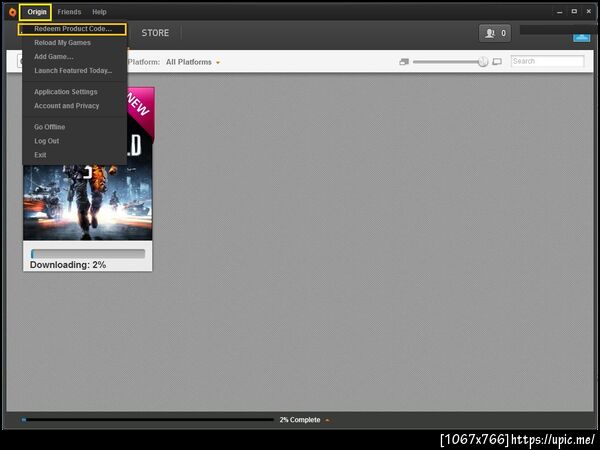Minimize the Origin window
Screen dimensions: 600x450
559,12
